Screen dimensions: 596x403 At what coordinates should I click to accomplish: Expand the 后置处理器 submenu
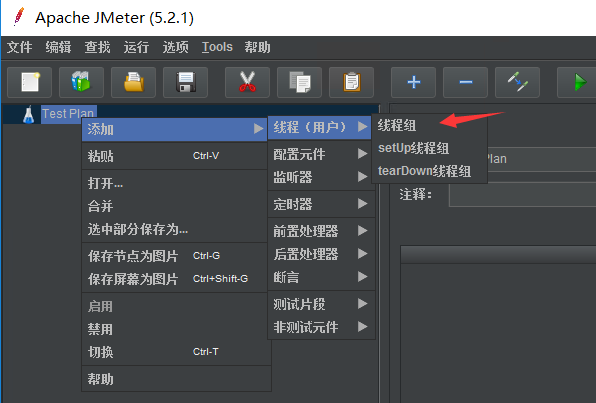coord(321,254)
